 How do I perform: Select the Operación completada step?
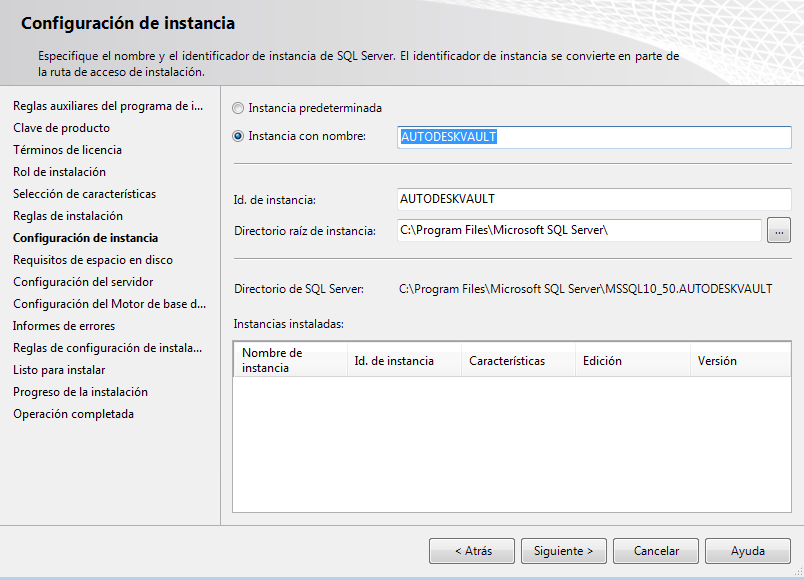73,414
